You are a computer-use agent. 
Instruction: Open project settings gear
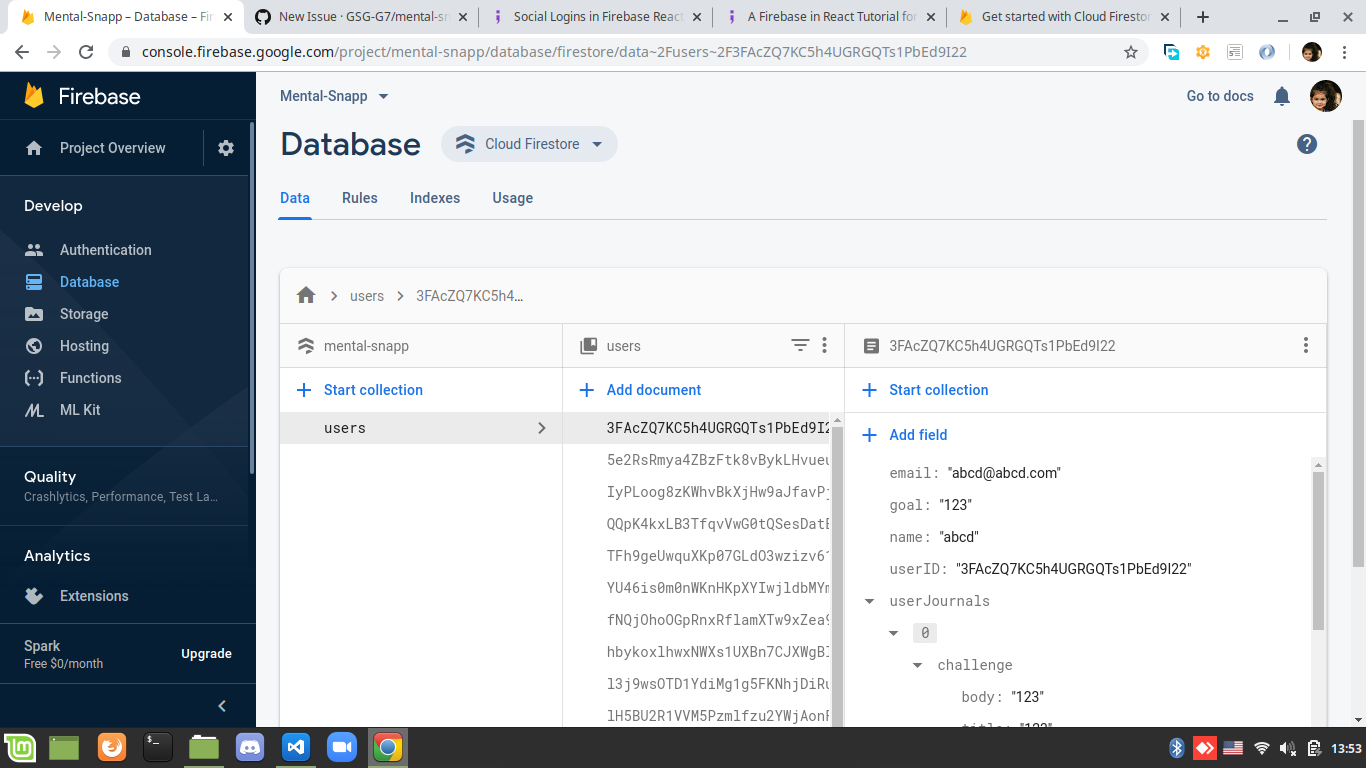(225, 147)
